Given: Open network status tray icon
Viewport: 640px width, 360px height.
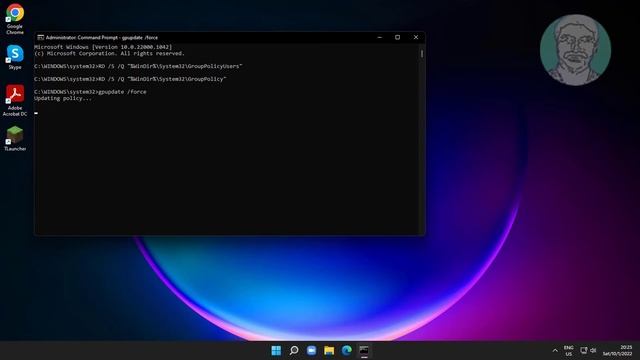Looking at the screenshot, I should (584, 350).
